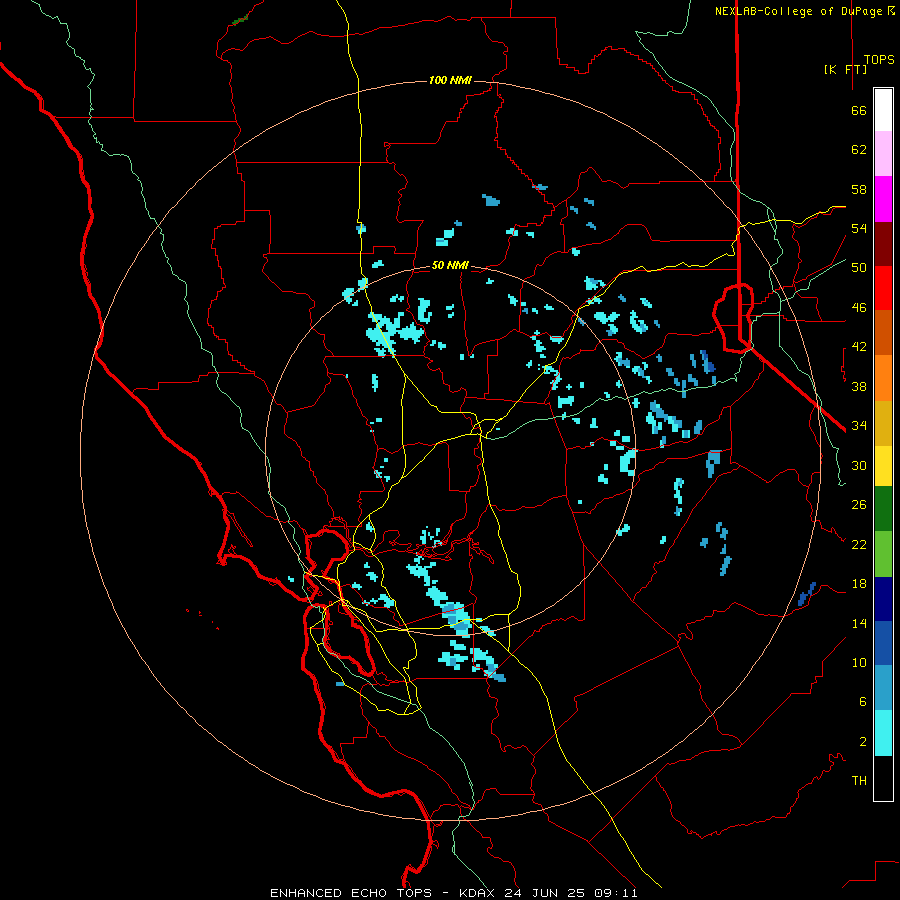The height and width of the screenshot is (900, 900).
Task: Click the legend value 66
Action: [859, 110]
